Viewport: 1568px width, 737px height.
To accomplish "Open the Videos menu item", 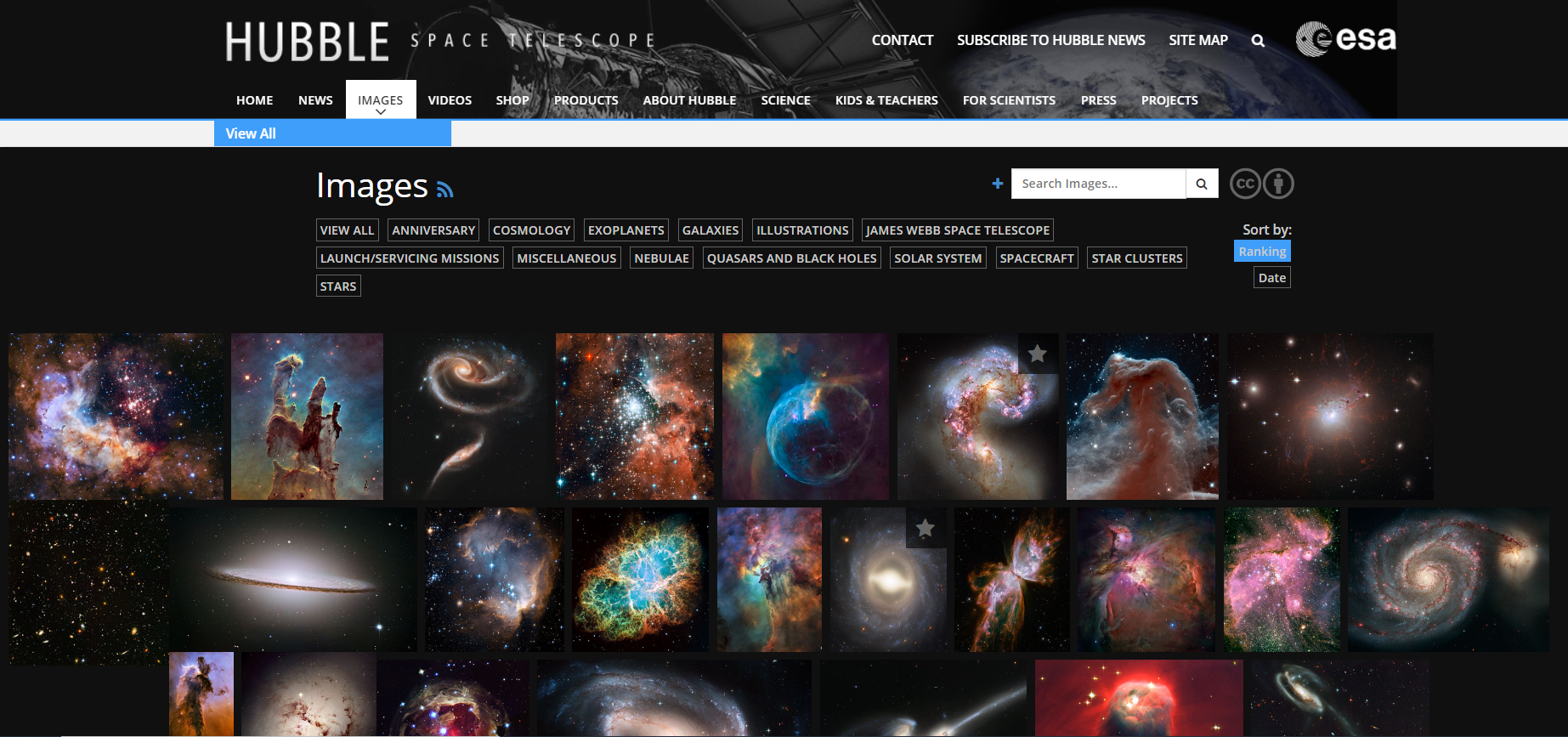I will tap(450, 100).
